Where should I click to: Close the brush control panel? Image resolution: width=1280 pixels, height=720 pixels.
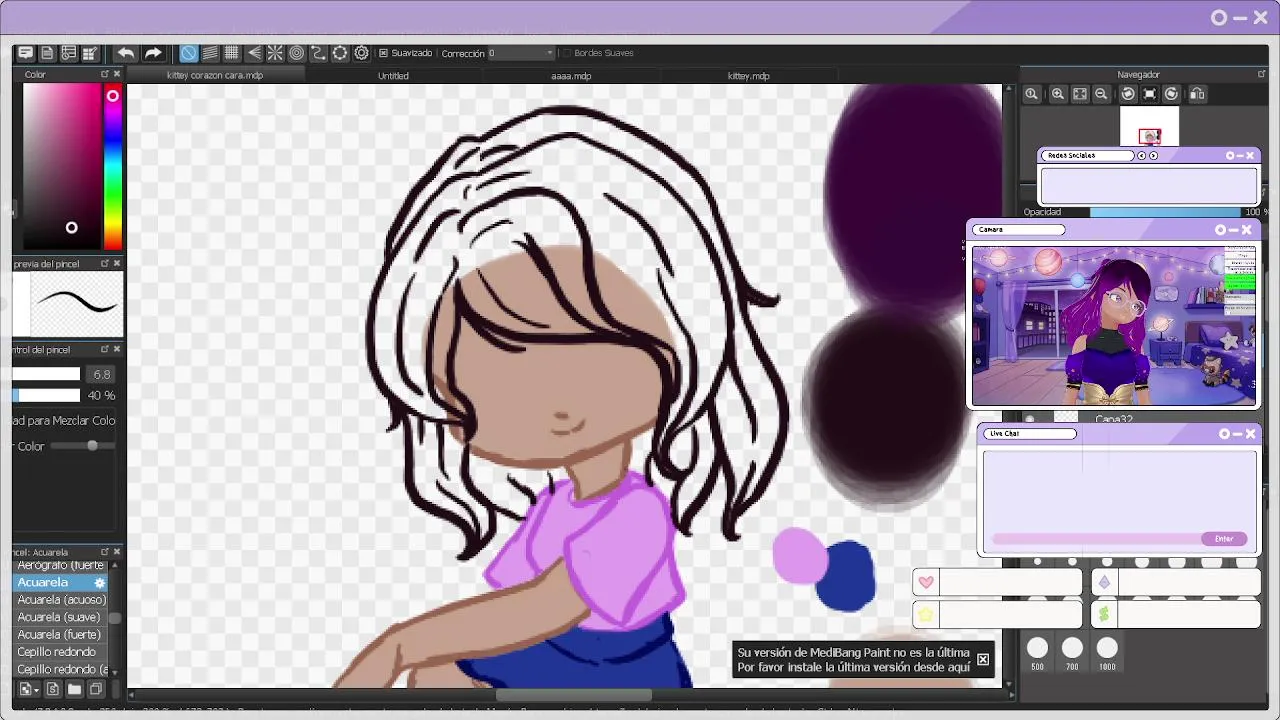117,349
